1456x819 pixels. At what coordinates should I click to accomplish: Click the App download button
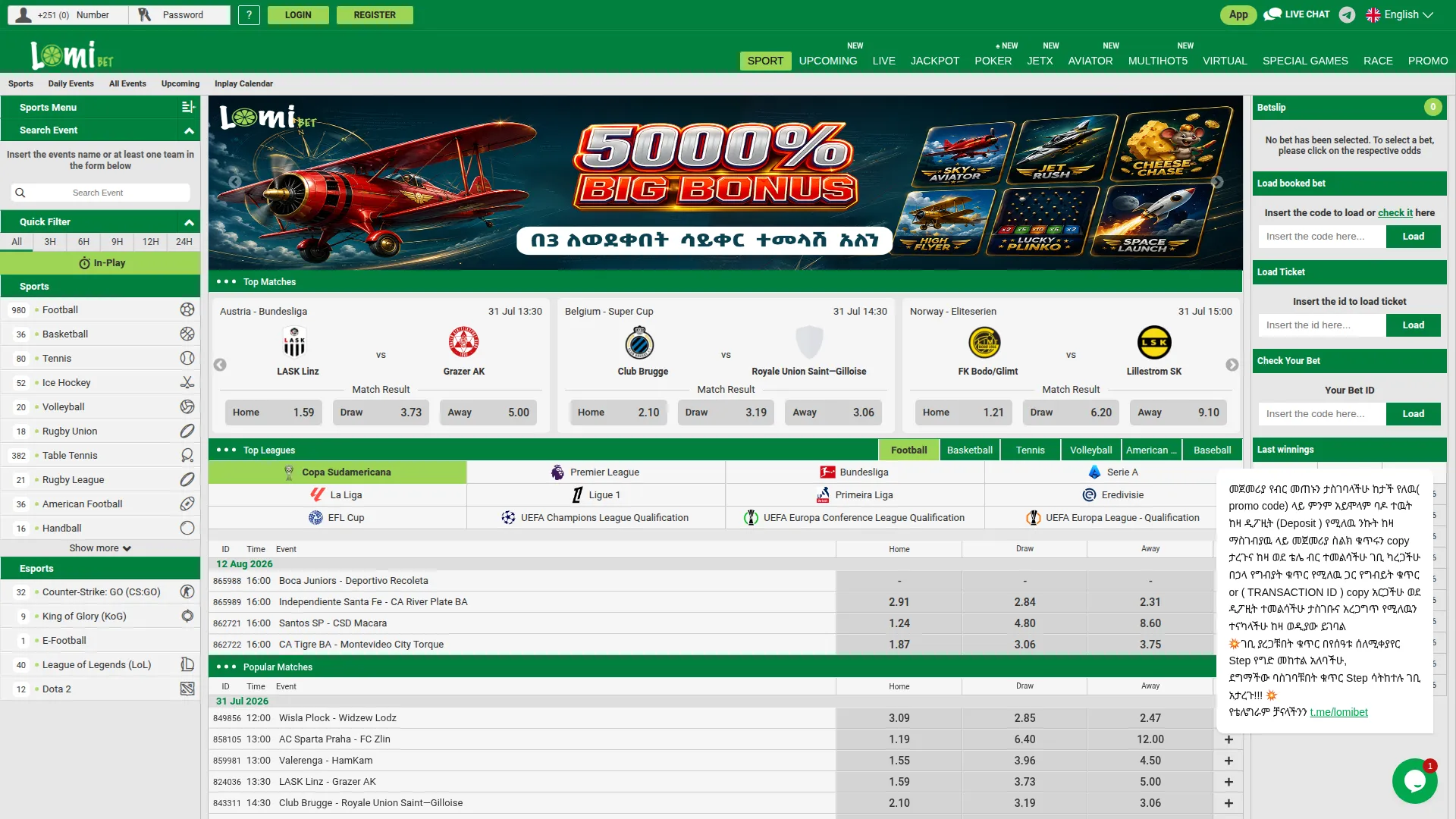1238,14
